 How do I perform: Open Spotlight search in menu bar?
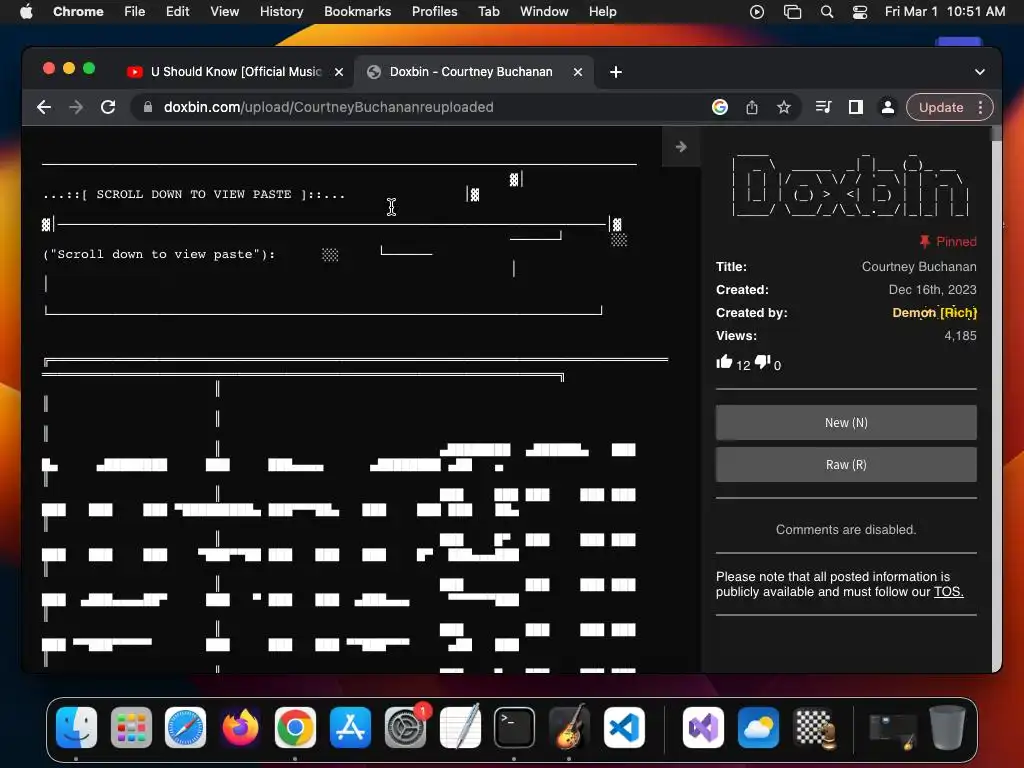point(827,11)
